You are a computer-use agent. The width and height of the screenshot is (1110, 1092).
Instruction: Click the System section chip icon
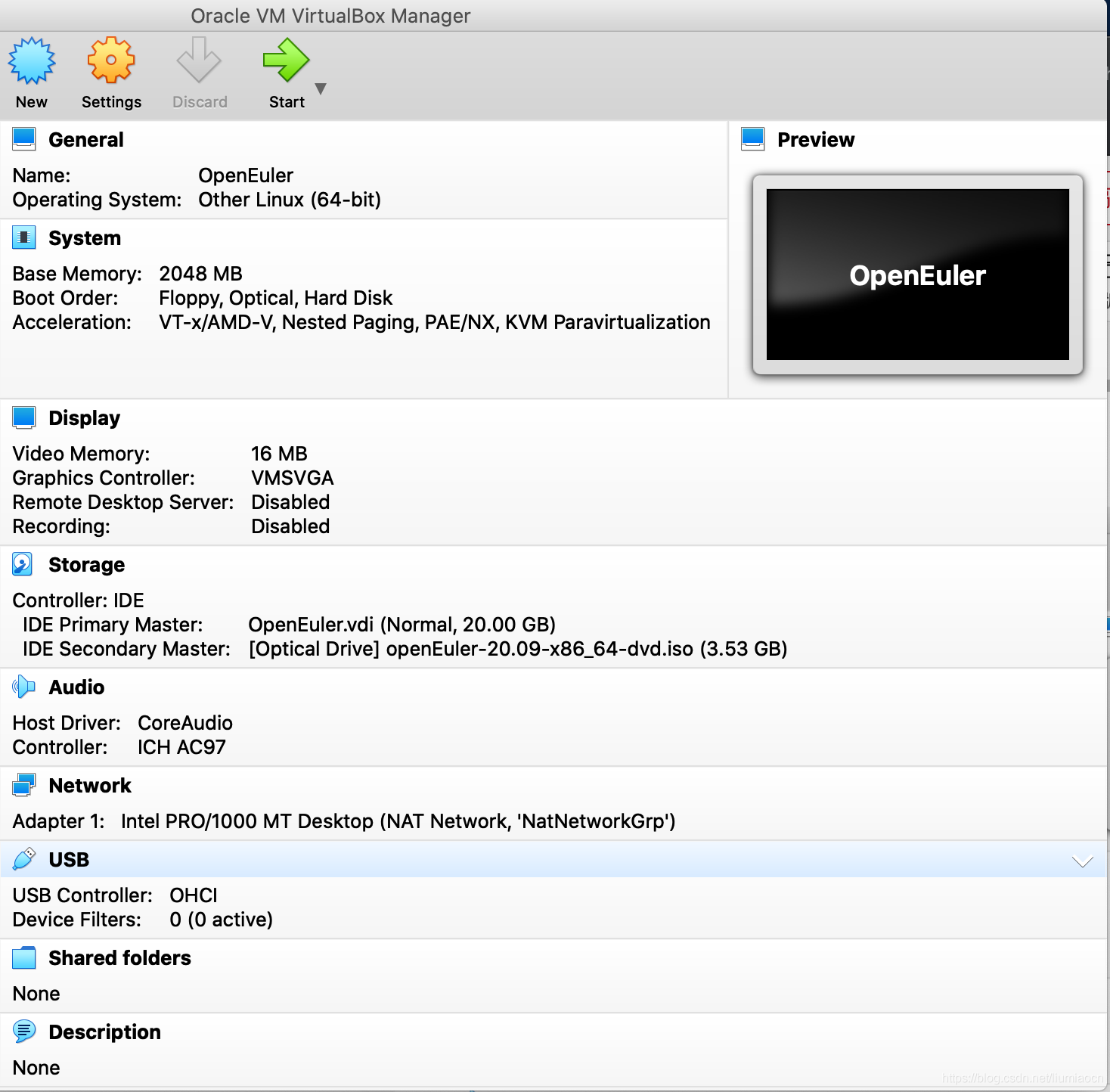pyautogui.click(x=24, y=237)
